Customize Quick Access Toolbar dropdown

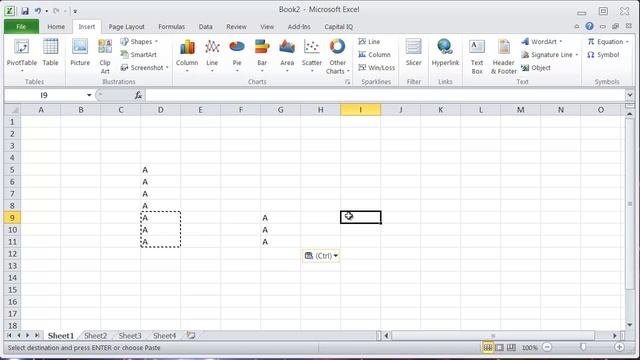click(x=75, y=11)
